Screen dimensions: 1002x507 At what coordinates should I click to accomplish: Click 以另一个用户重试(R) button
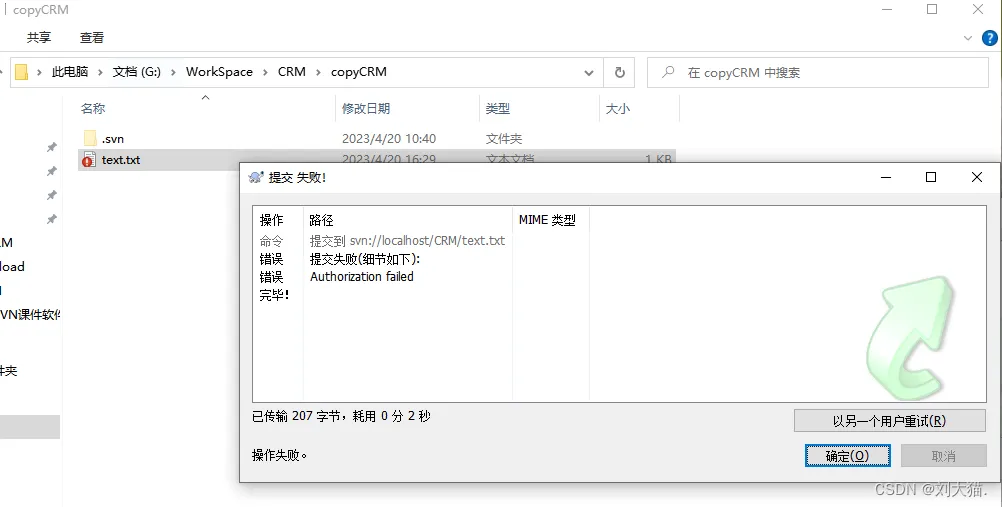tap(890, 421)
